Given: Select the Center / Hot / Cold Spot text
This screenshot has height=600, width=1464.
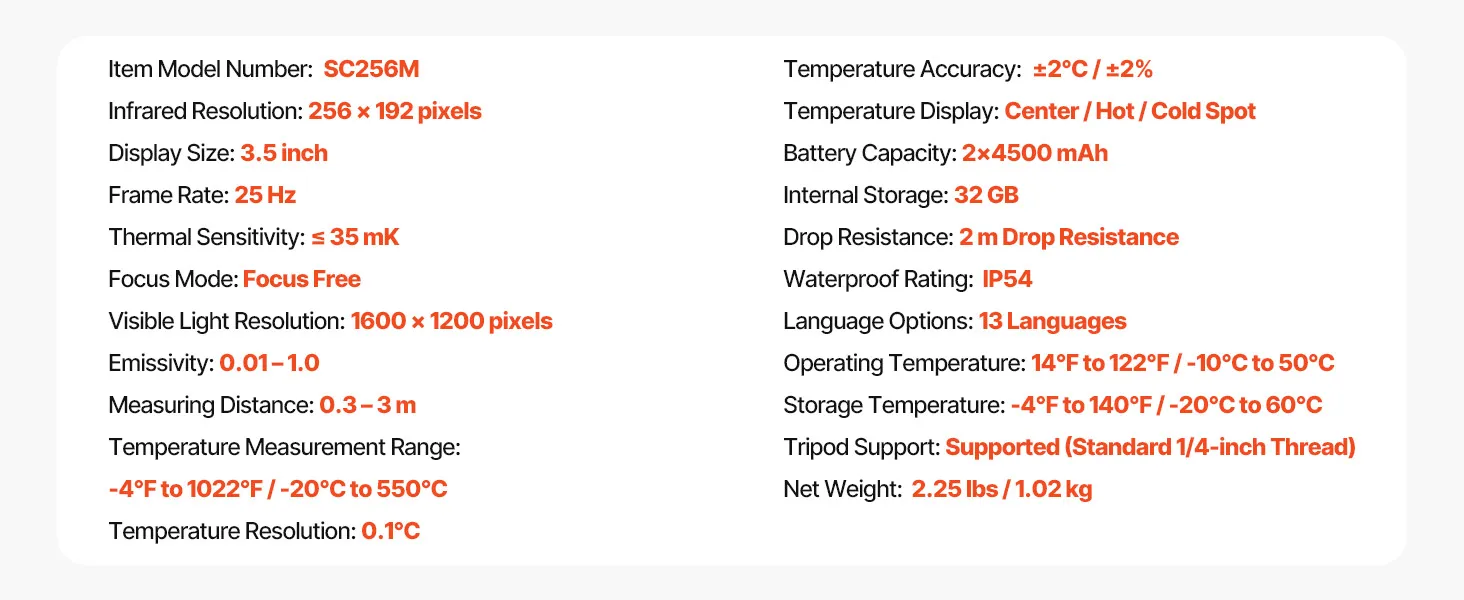Looking at the screenshot, I should tap(1130, 112).
